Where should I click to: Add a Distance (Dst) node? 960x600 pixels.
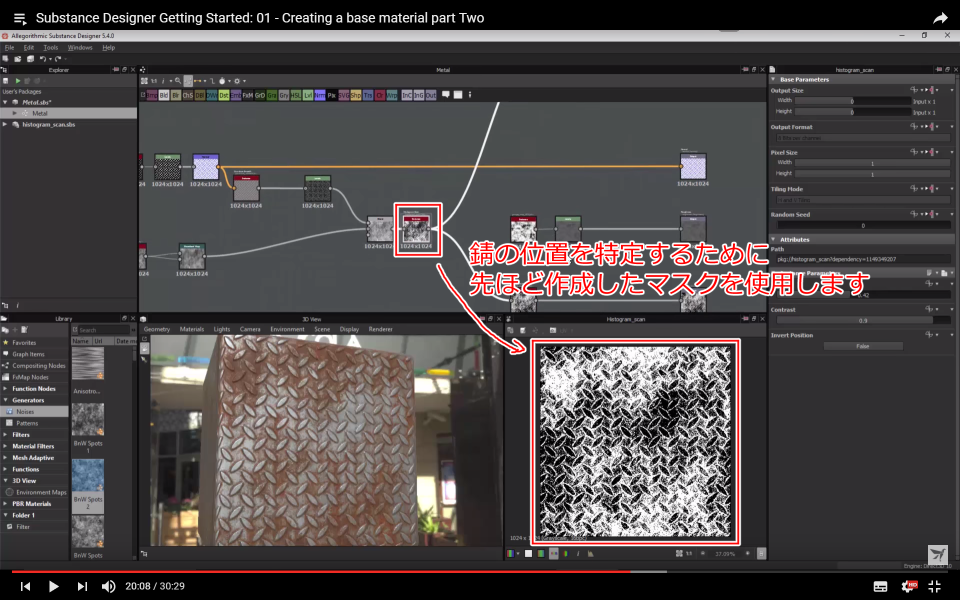[x=224, y=95]
